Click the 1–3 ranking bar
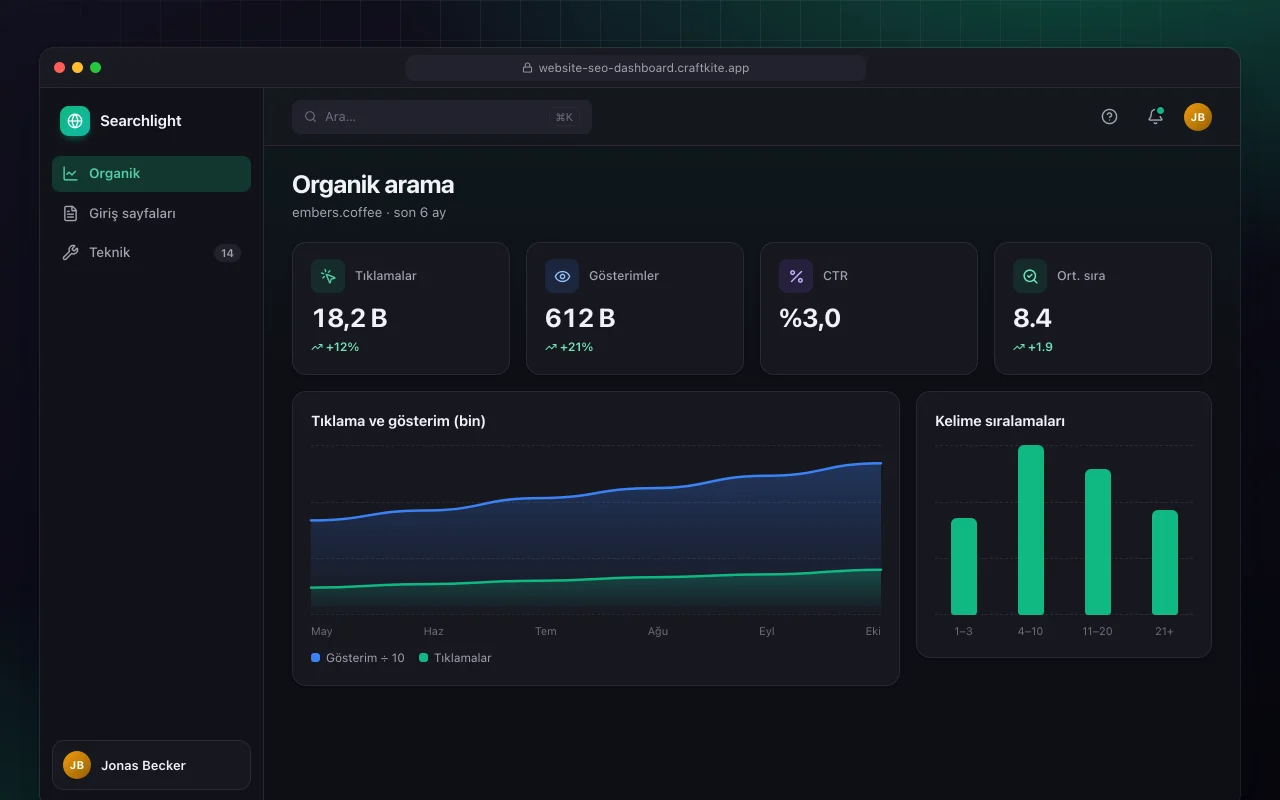 pos(964,566)
